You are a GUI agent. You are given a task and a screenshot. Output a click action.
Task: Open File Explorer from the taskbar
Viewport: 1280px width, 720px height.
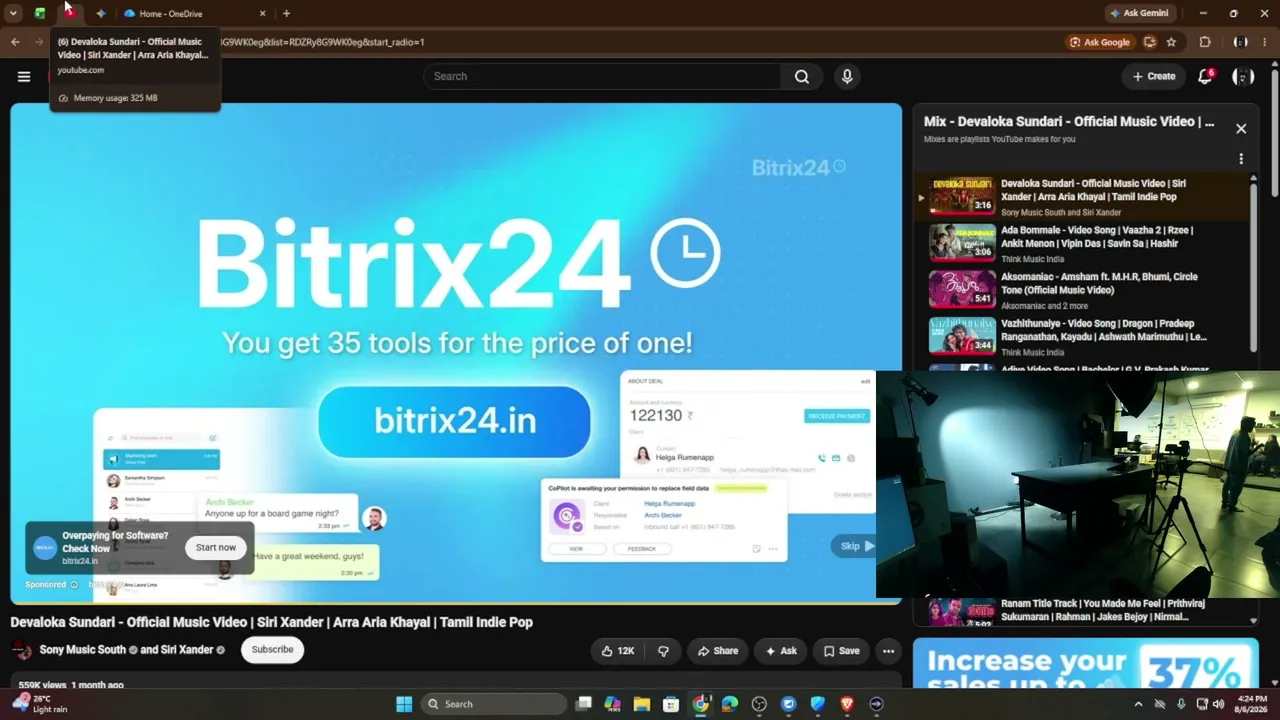tap(642, 704)
